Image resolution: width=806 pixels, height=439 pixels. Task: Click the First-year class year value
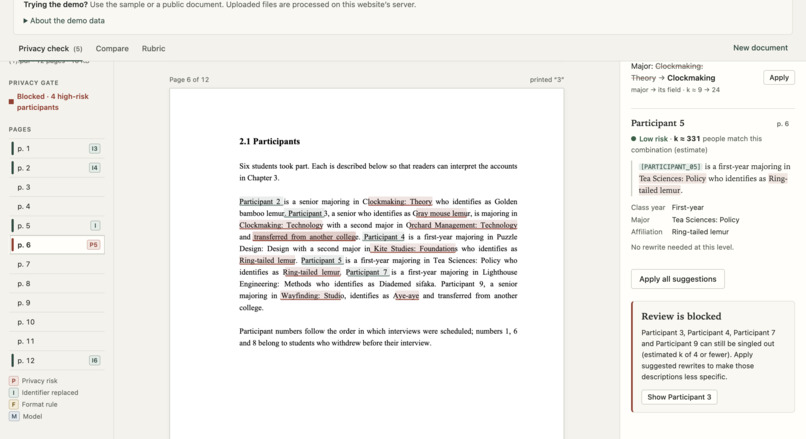688,208
